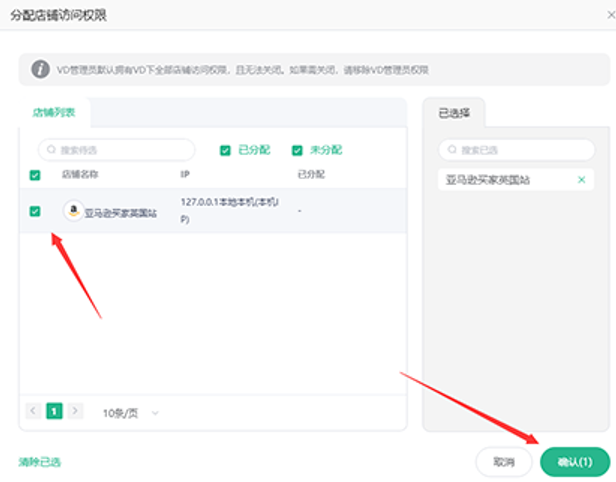The image size is (616, 482).
Task: Select the 亚马逊买家英国站 store name in the list
Action: [121, 213]
